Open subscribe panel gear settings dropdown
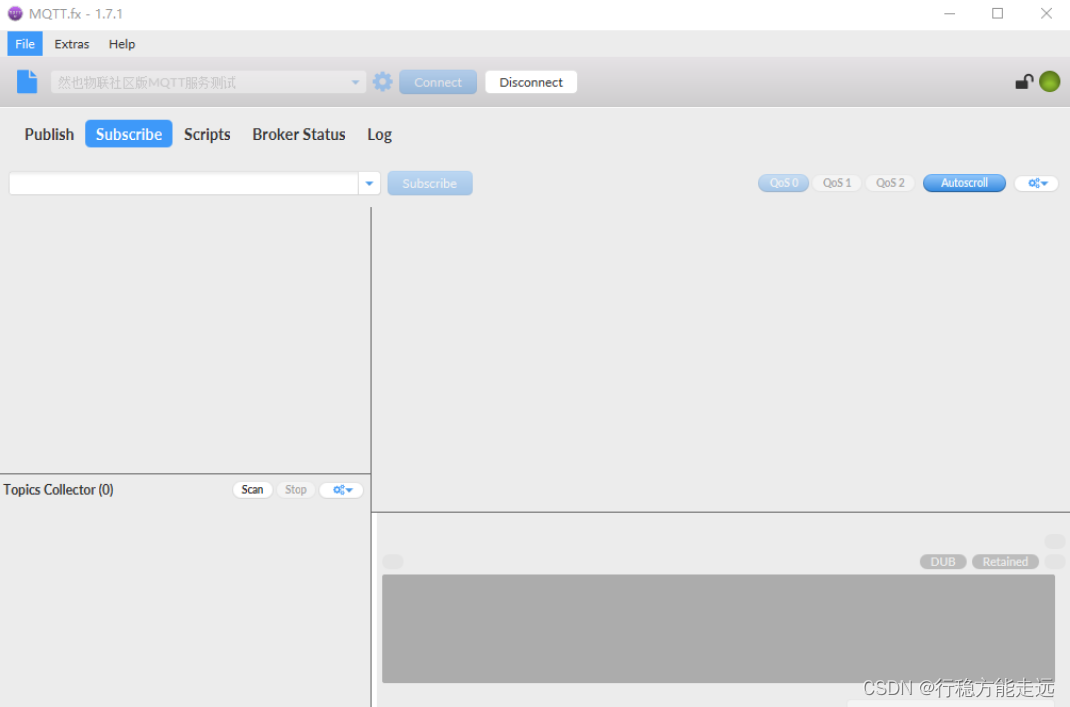The width and height of the screenshot is (1070, 707). tap(1037, 183)
